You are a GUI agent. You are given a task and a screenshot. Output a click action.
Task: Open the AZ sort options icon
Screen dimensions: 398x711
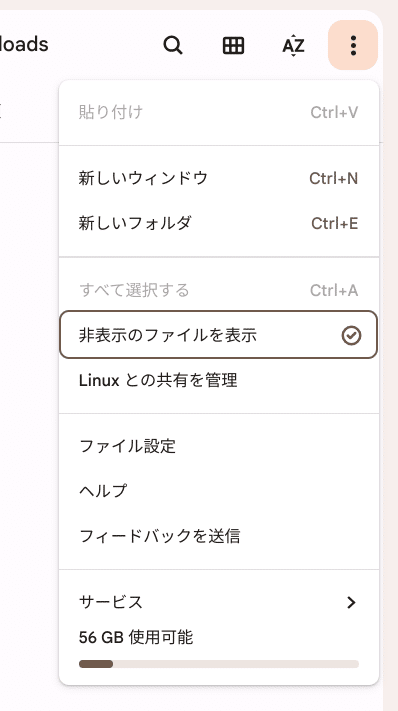[x=293, y=45]
